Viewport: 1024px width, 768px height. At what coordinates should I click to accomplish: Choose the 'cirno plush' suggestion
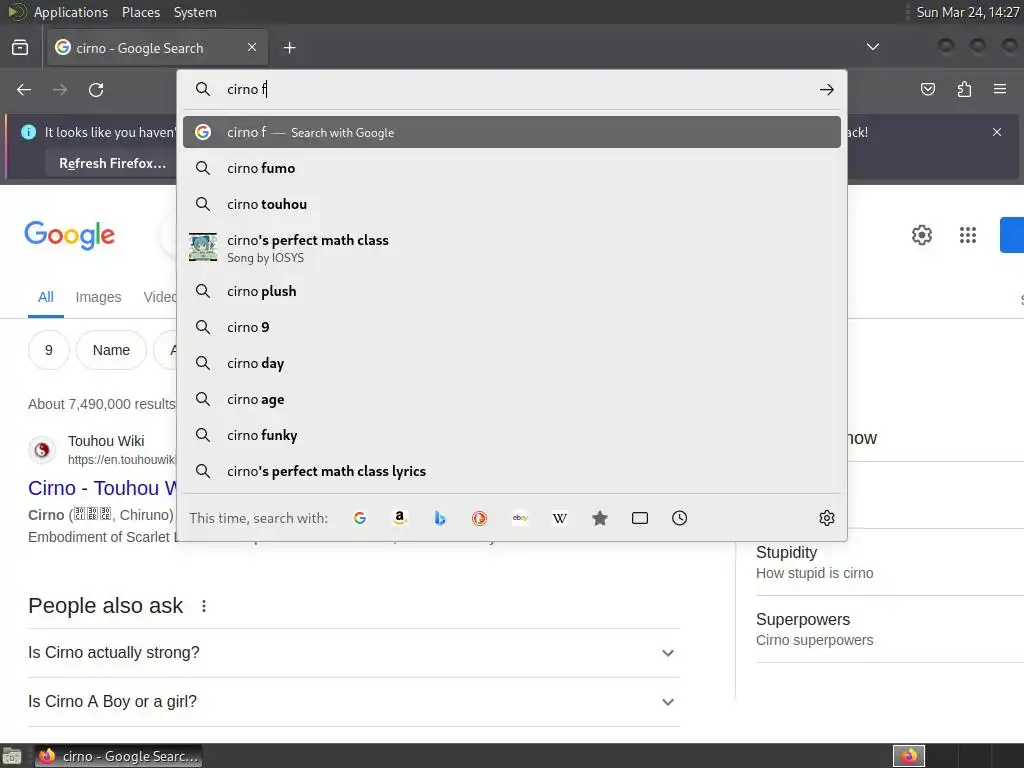coord(511,291)
